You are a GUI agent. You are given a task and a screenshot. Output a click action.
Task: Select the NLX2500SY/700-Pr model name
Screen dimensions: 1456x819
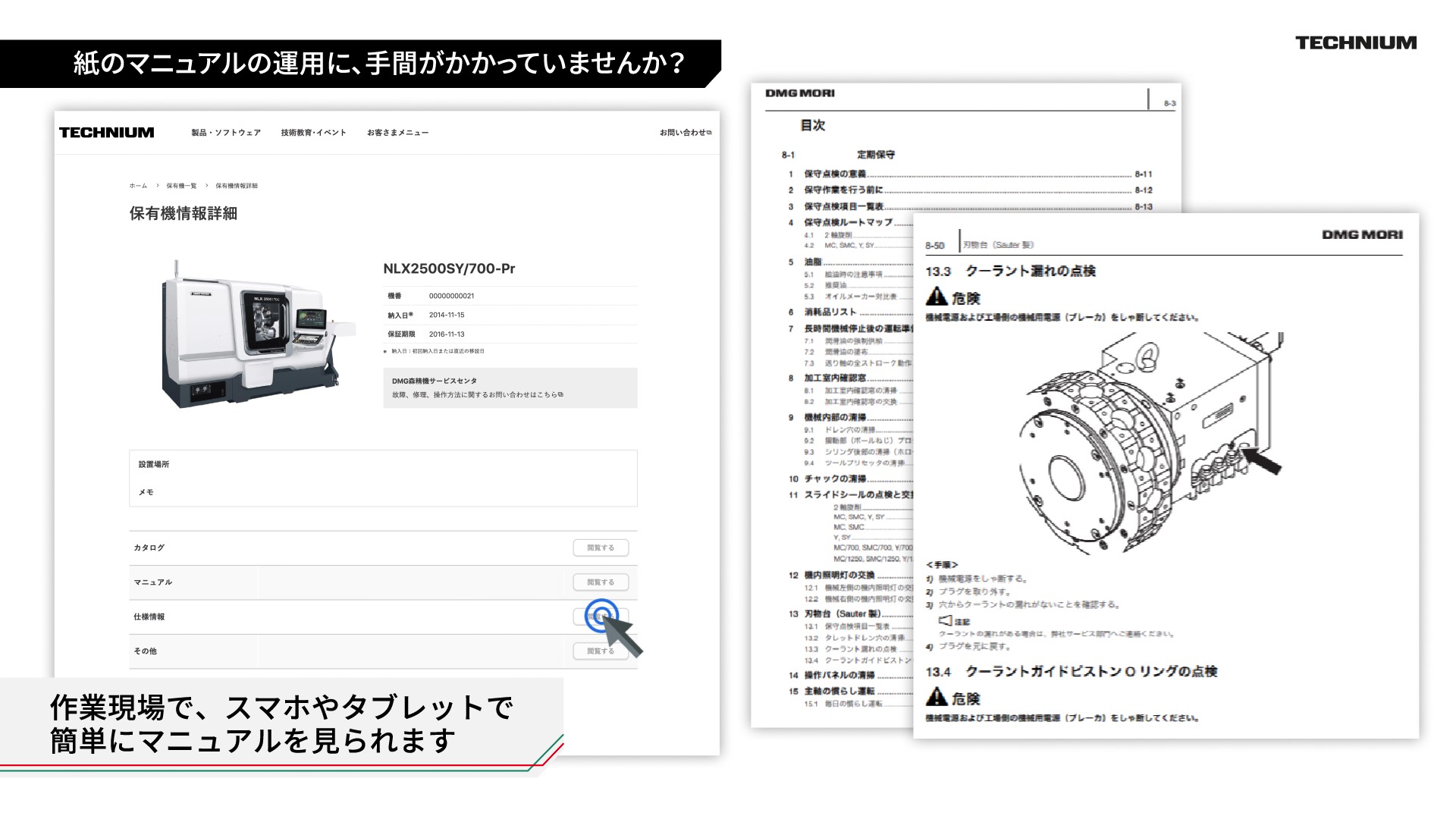[x=449, y=268]
